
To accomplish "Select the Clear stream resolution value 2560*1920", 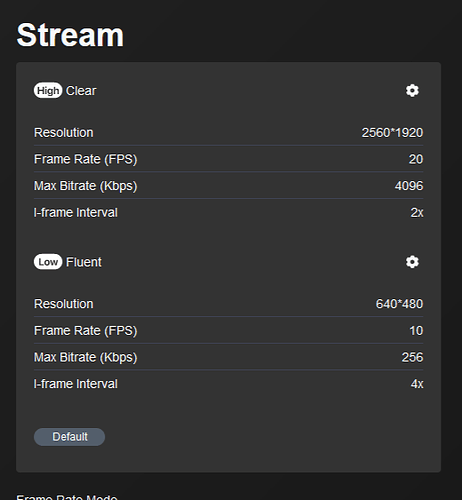I will tap(392, 133).
